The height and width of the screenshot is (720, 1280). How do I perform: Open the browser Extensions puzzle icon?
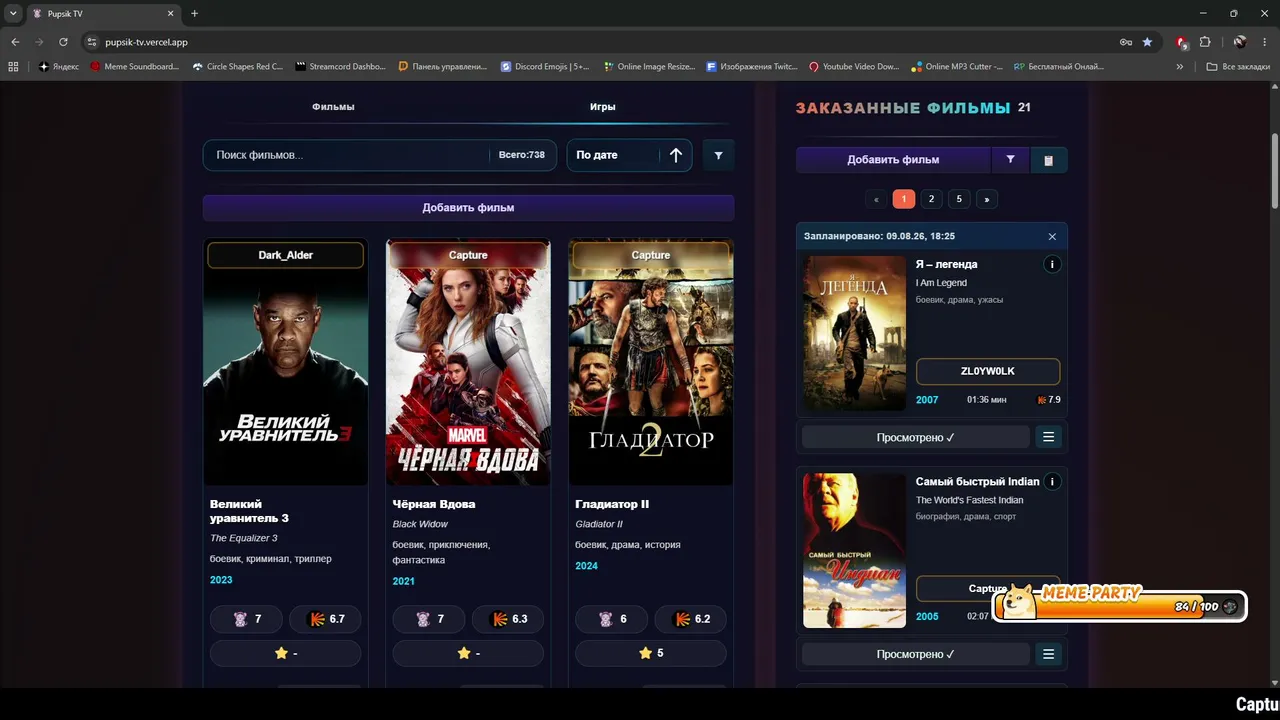pos(1205,42)
